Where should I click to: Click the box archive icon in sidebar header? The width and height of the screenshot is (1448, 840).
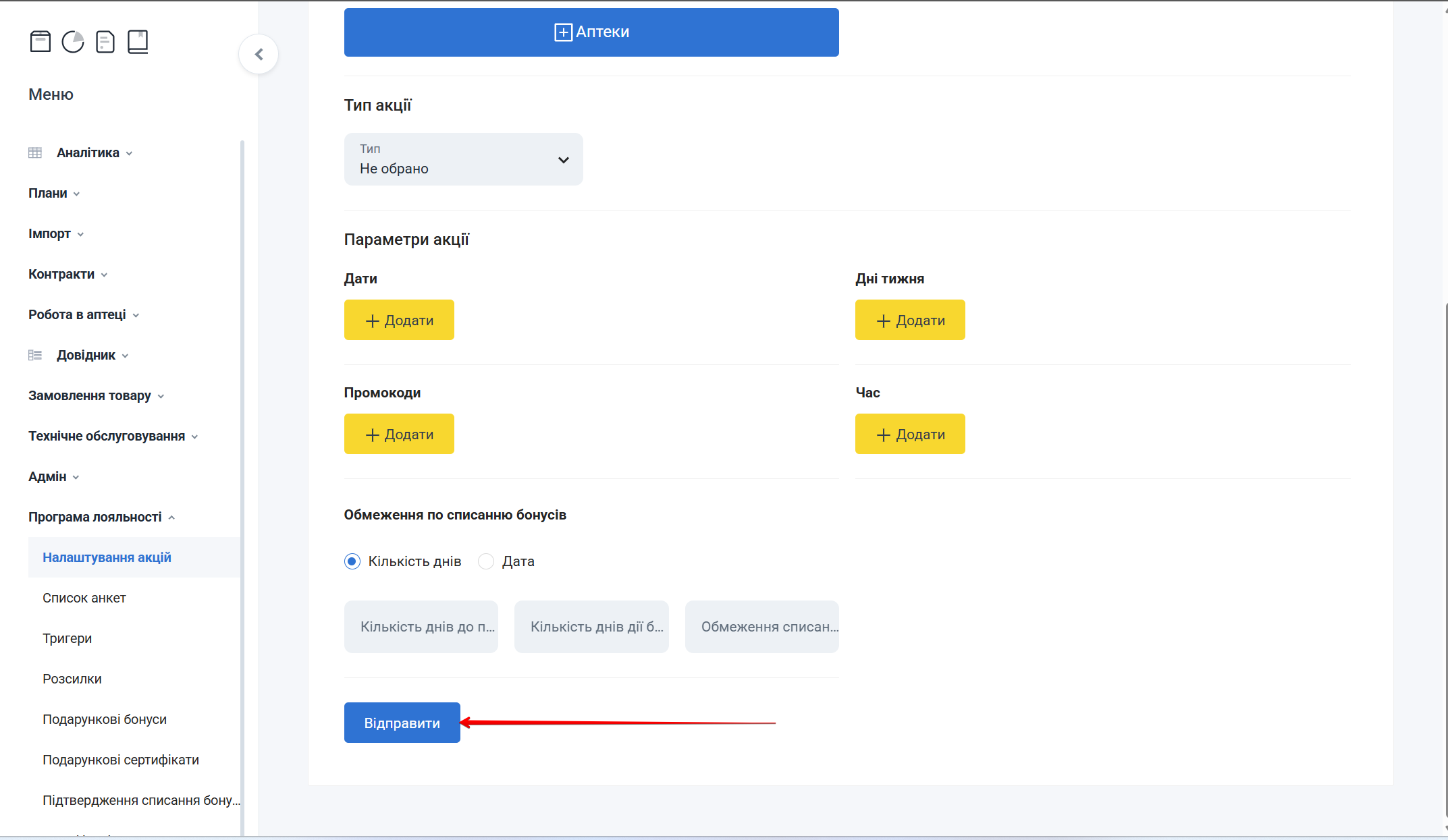(41, 42)
